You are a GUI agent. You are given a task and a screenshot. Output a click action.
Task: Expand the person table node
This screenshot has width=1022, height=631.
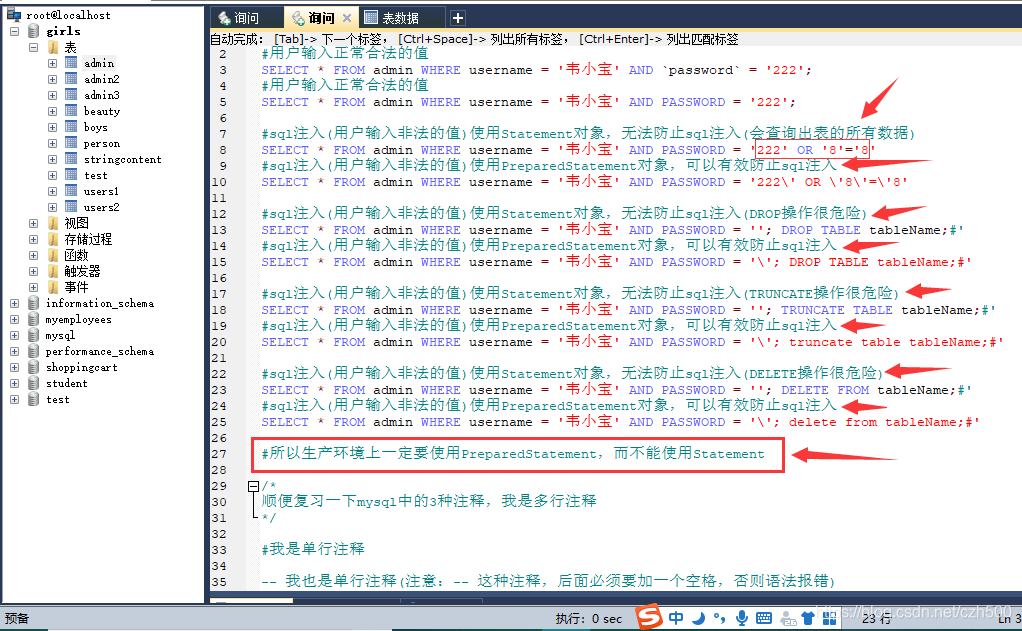pyautogui.click(x=52, y=143)
